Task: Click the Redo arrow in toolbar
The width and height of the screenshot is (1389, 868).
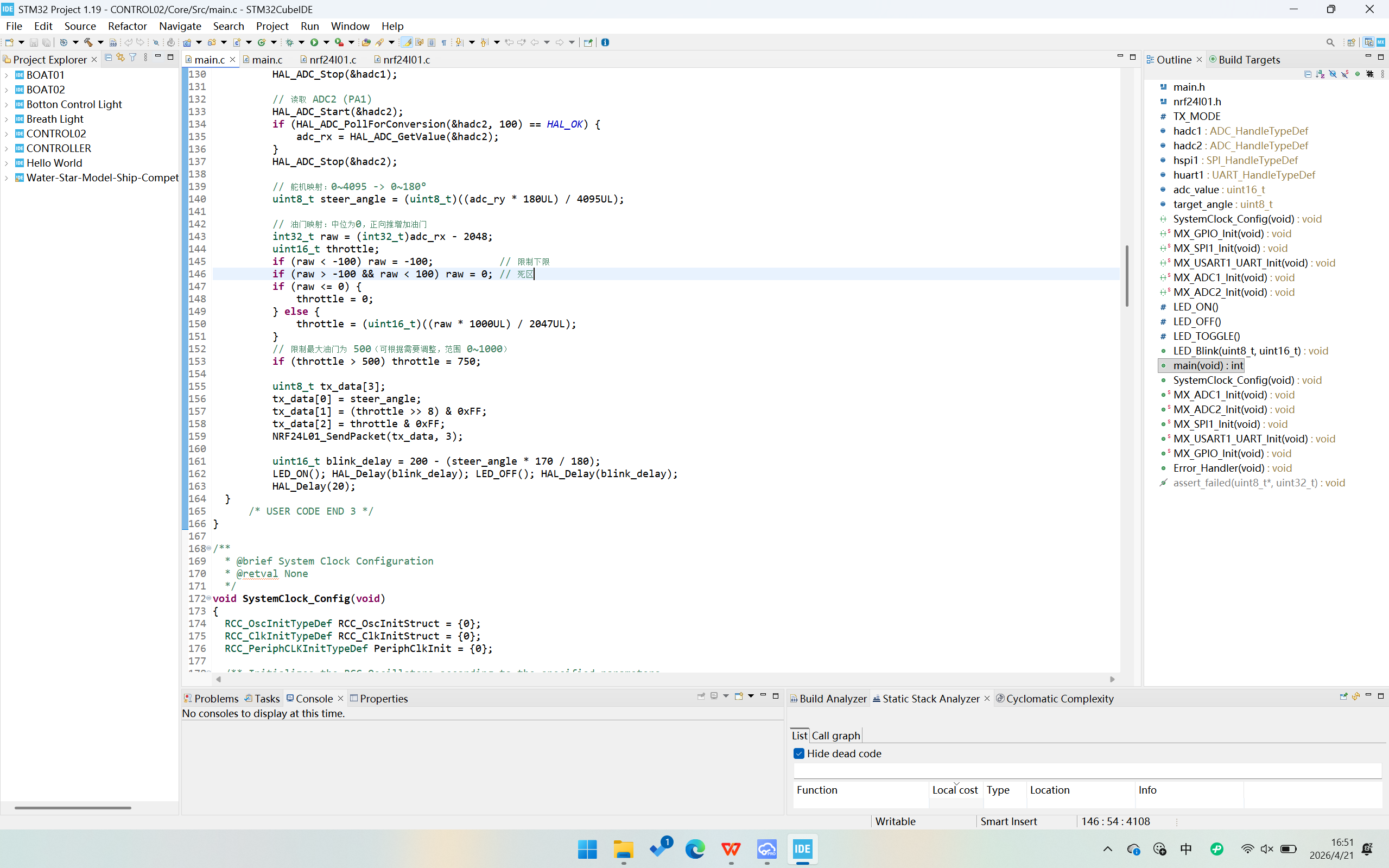Action: pyautogui.click(x=141, y=42)
